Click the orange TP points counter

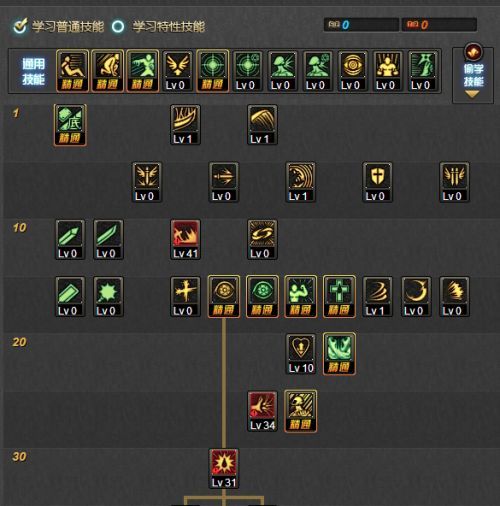[x=439, y=25]
